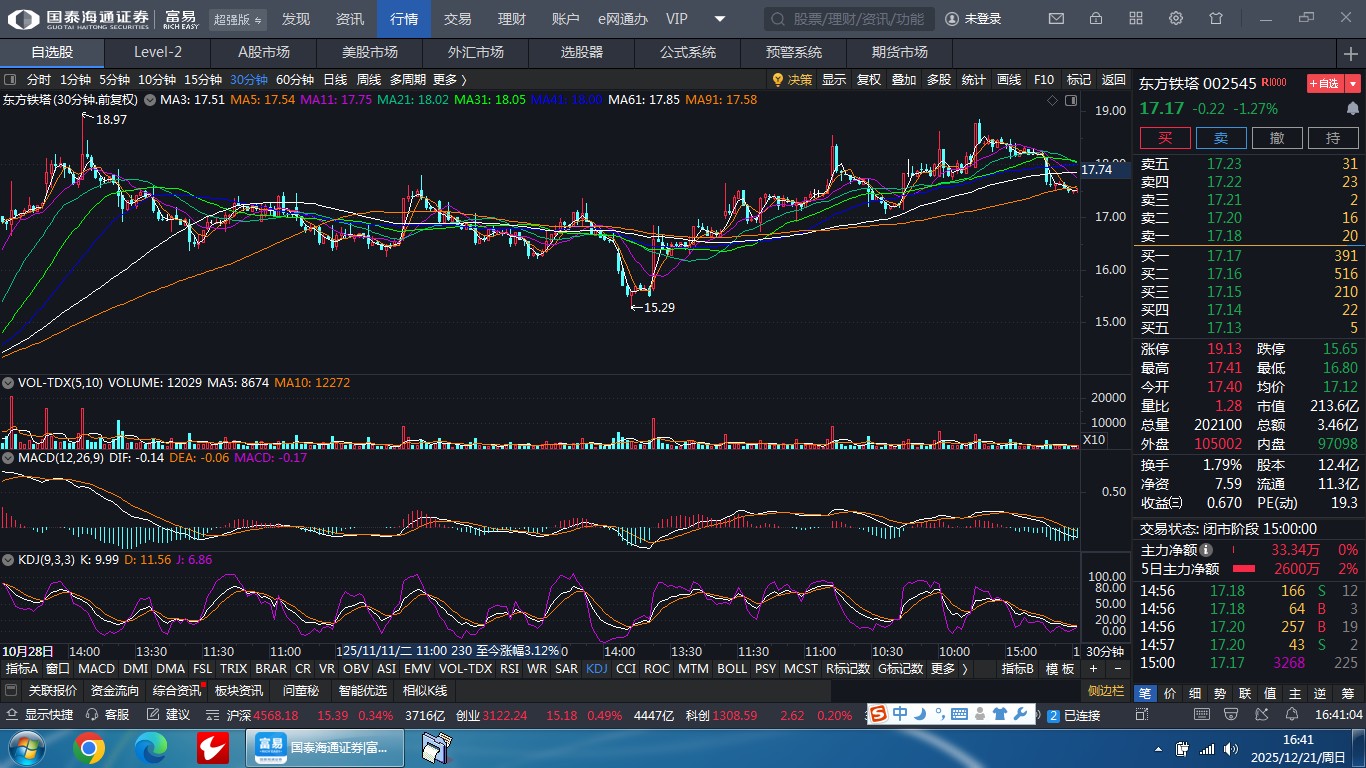Open the skin theme shirt icon
This screenshot has width=1366, height=768.
tap(1216, 19)
